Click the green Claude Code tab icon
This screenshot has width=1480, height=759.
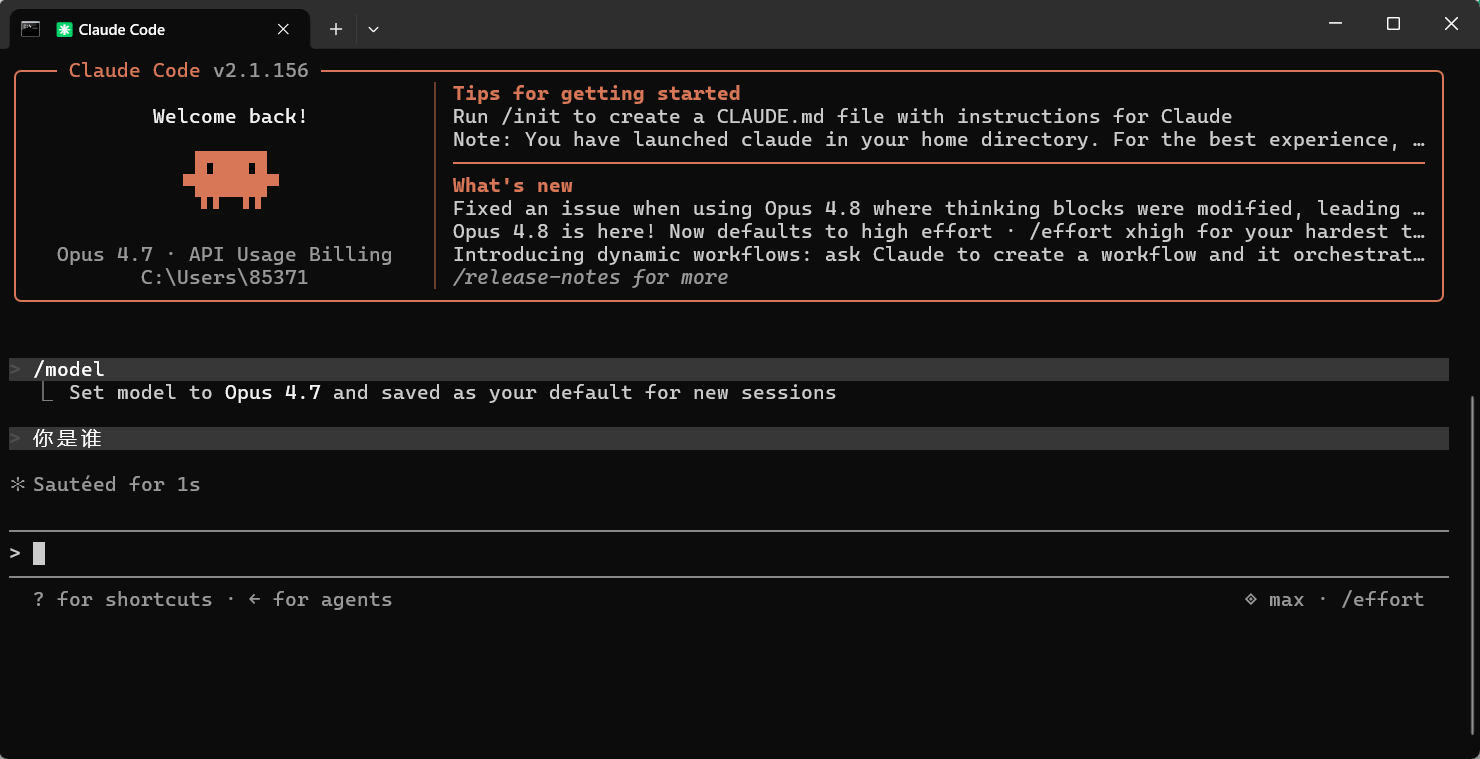point(65,30)
